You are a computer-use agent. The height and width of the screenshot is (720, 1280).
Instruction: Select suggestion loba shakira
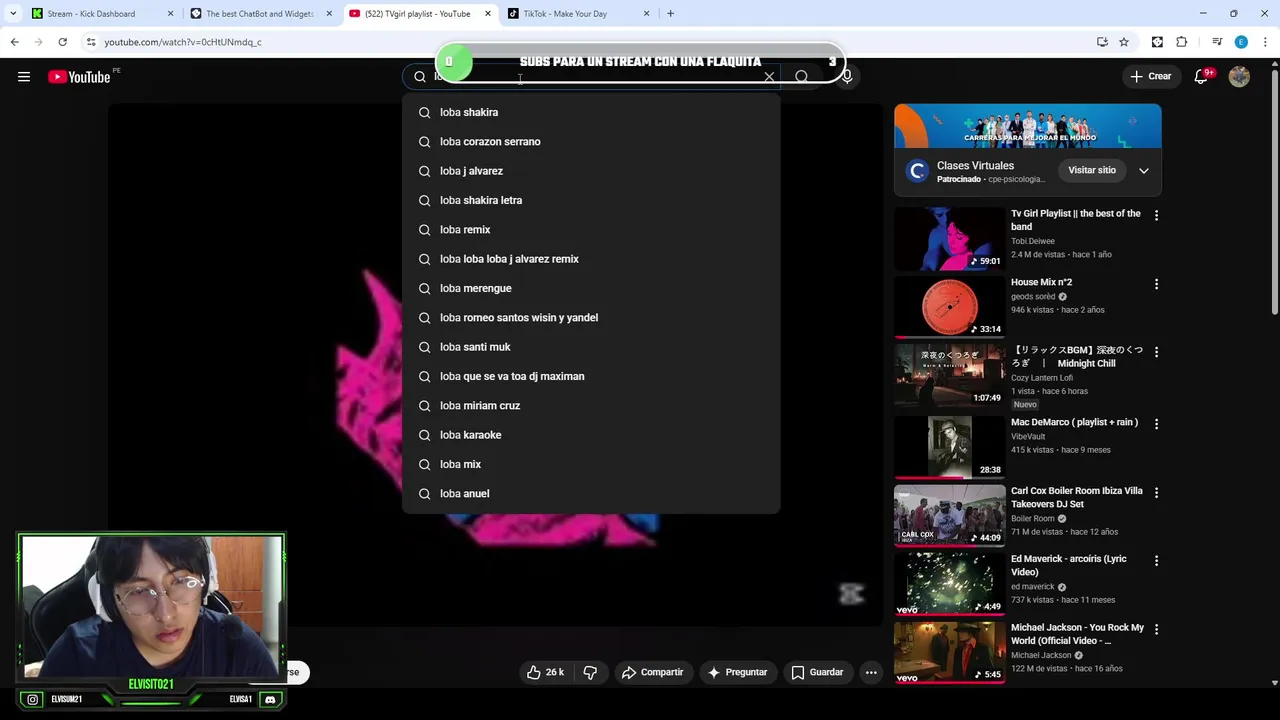pos(591,112)
